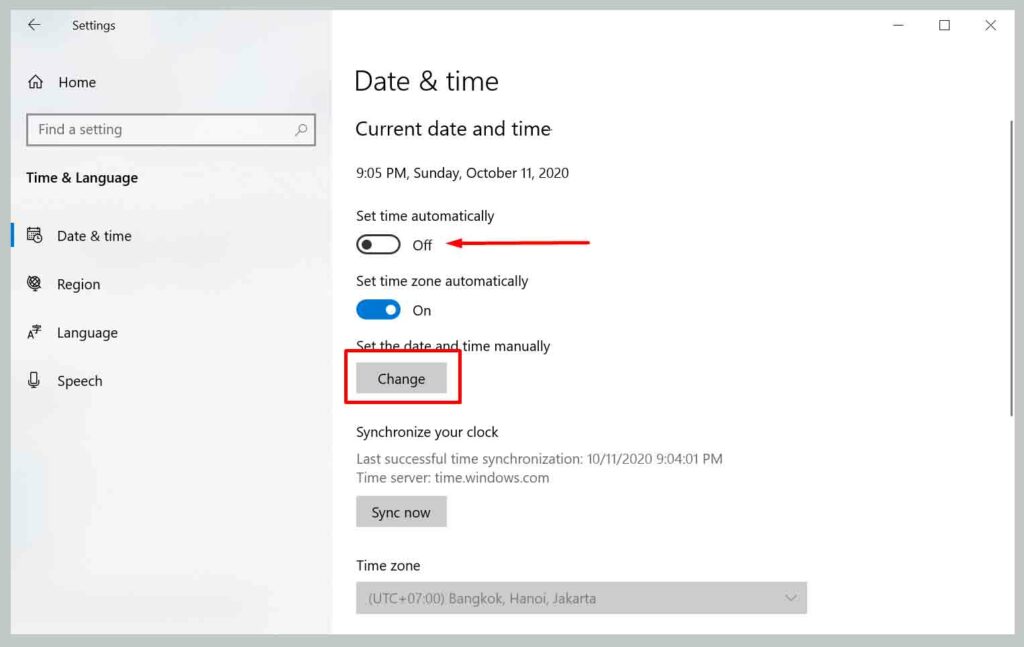1024x647 pixels.
Task: Toggle the Set time automatically switch off
Action: tap(377, 244)
